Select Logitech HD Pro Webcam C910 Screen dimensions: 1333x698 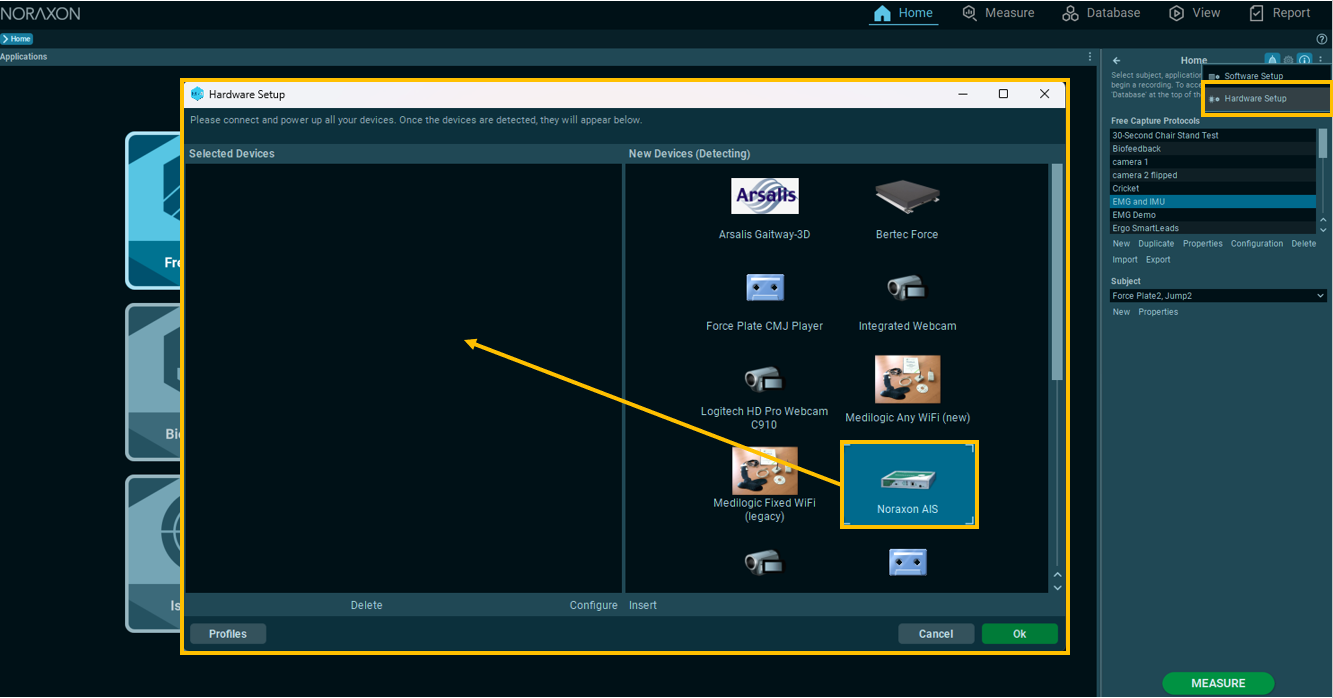tap(764, 380)
